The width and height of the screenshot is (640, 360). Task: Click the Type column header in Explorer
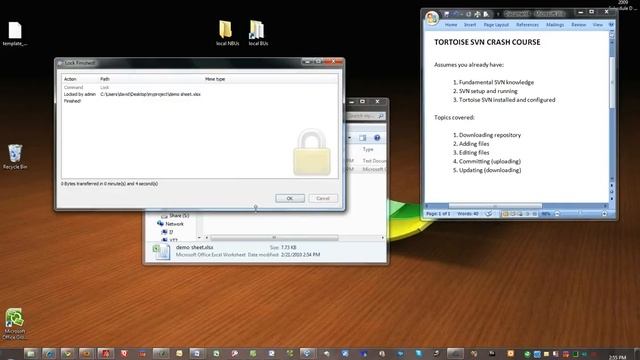tap(368, 149)
